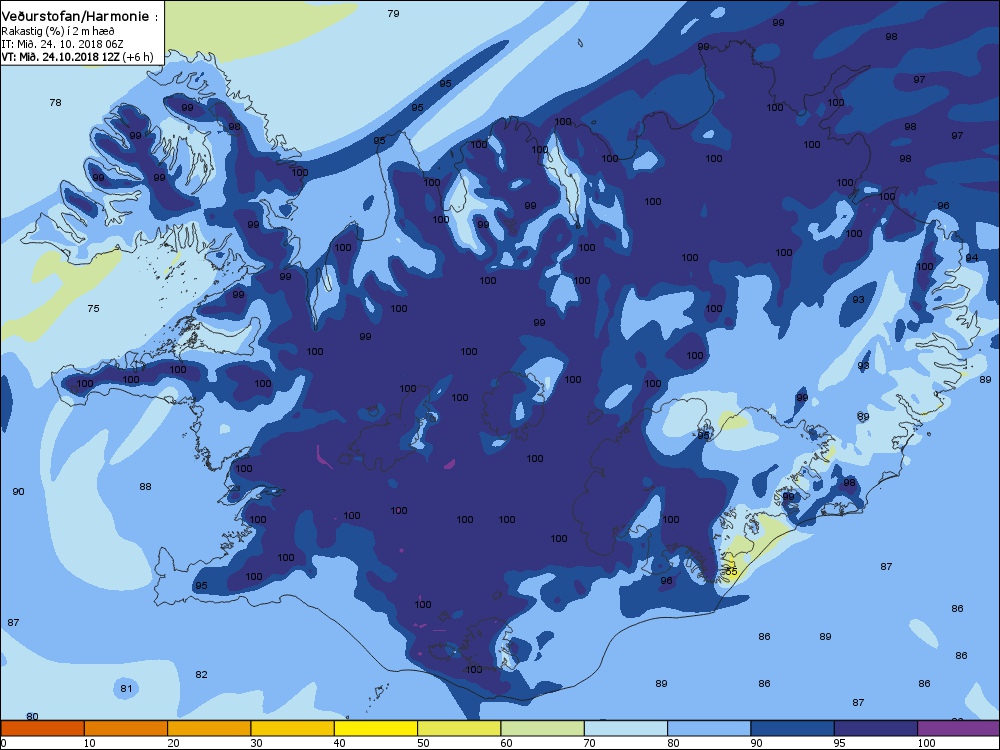1000x750 pixels.
Task: Click the 'Rakastig (%) í 2 m hæð' label
Action: click(x=58, y=31)
